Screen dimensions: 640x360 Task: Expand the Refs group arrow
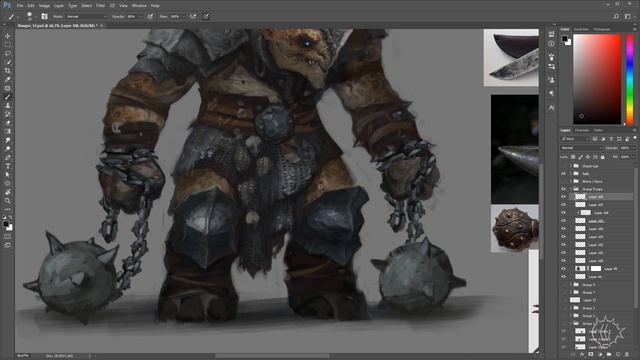coord(571,174)
